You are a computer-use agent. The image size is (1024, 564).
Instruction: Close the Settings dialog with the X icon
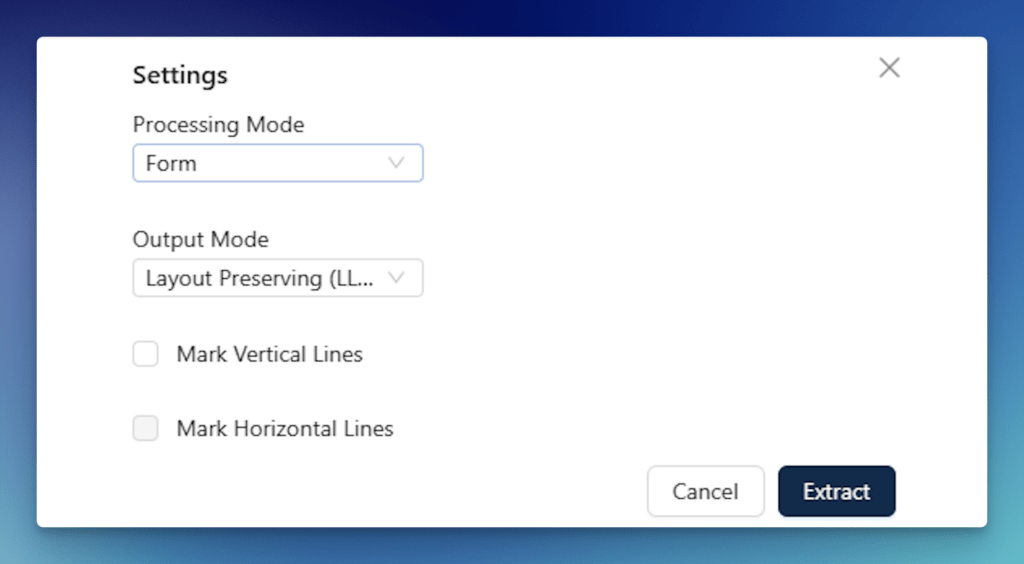[x=889, y=68]
